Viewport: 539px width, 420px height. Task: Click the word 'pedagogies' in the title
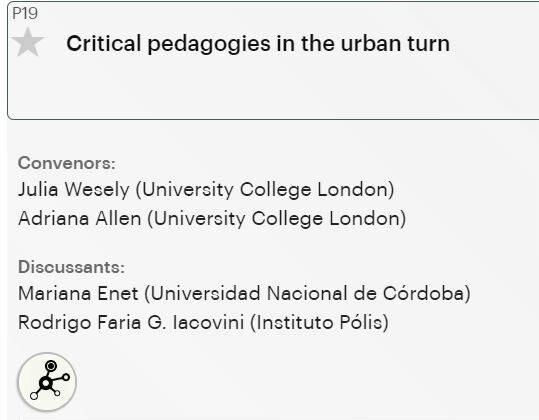pos(209,45)
